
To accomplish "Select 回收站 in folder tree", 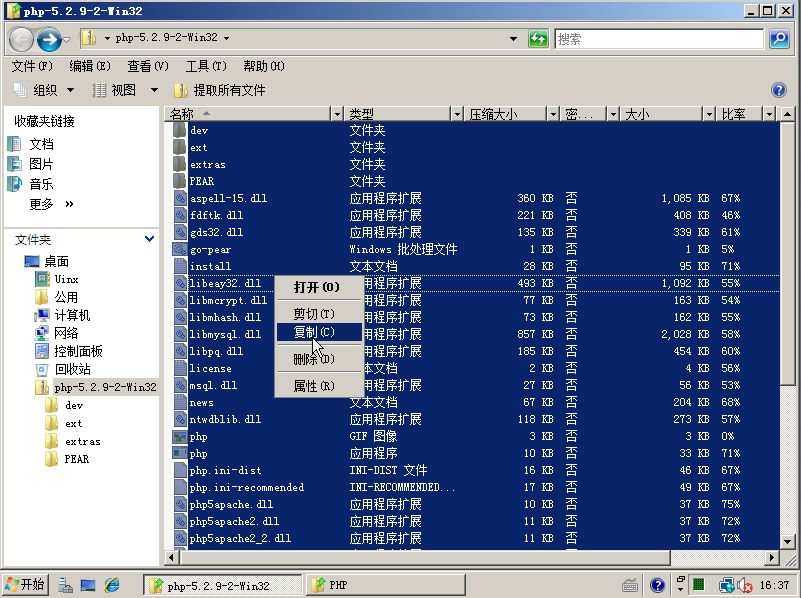I will coord(73,369).
